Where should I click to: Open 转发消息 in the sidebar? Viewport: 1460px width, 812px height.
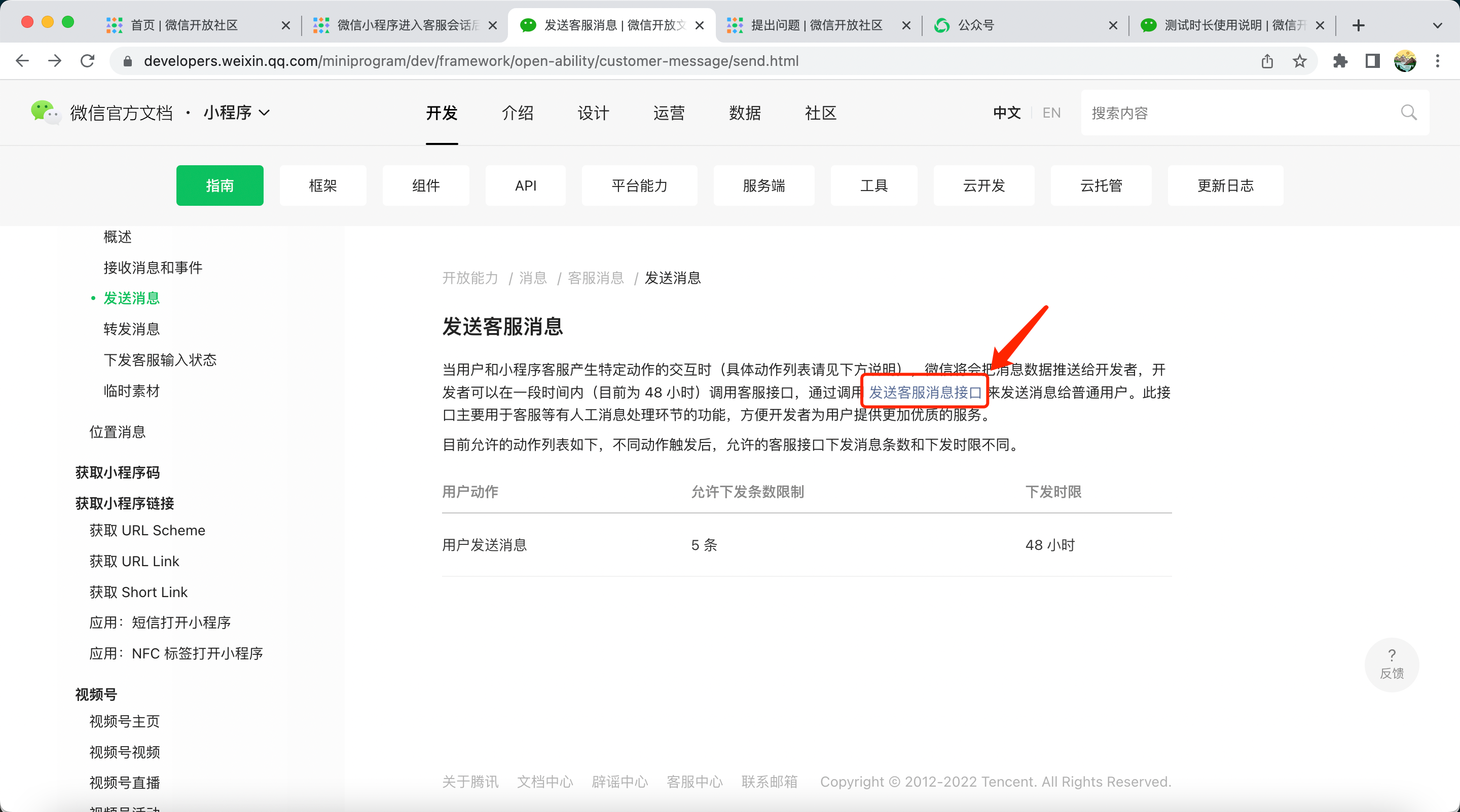[131, 328]
